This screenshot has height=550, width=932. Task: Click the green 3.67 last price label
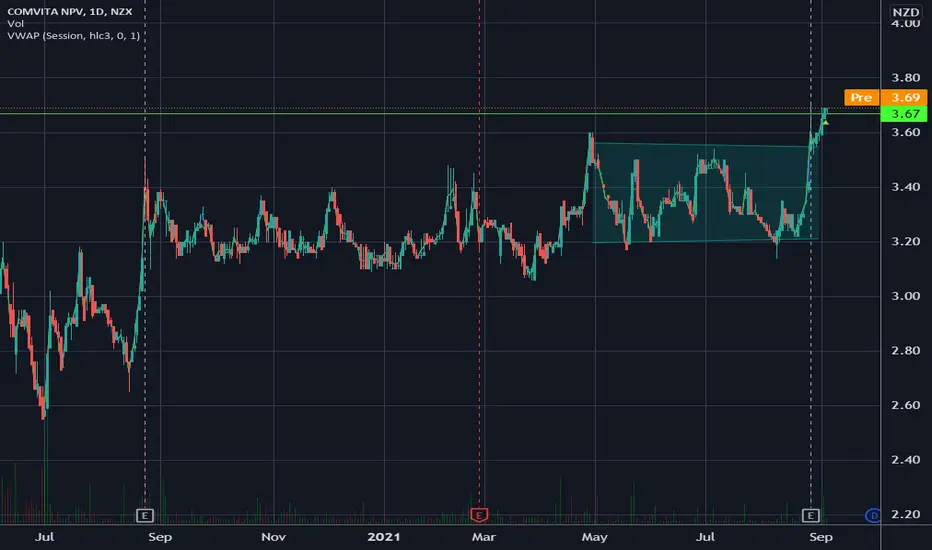903,114
